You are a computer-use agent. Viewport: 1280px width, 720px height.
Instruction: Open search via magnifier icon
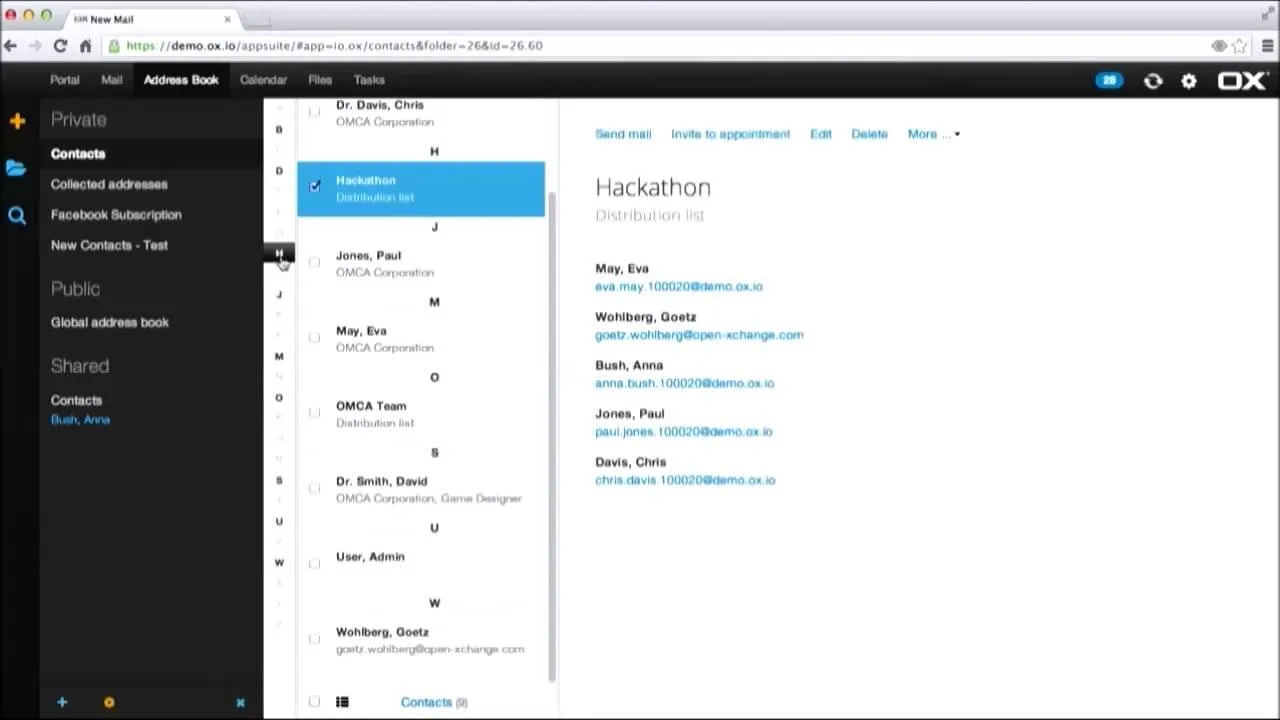pyautogui.click(x=17, y=215)
